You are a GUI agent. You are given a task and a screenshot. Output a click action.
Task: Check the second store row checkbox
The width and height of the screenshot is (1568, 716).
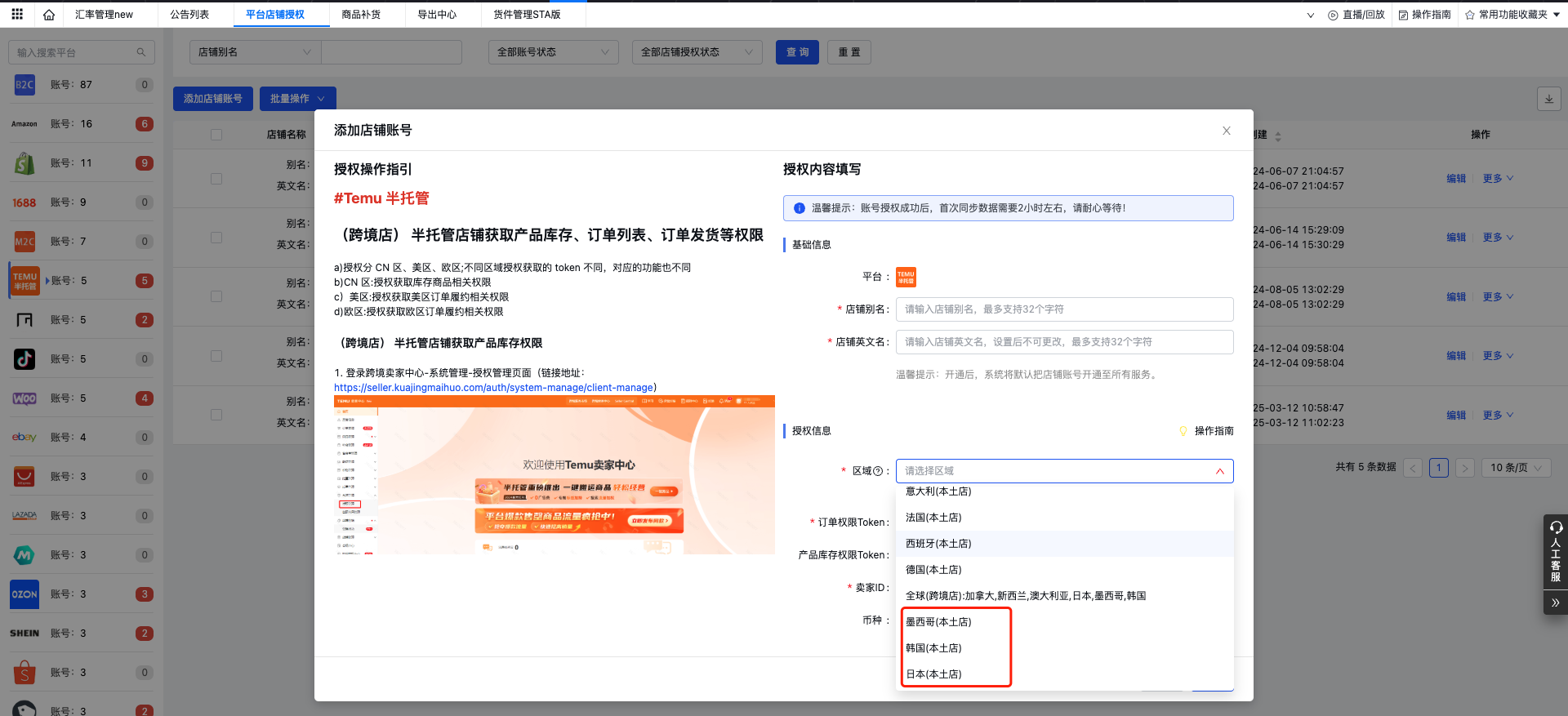216,238
